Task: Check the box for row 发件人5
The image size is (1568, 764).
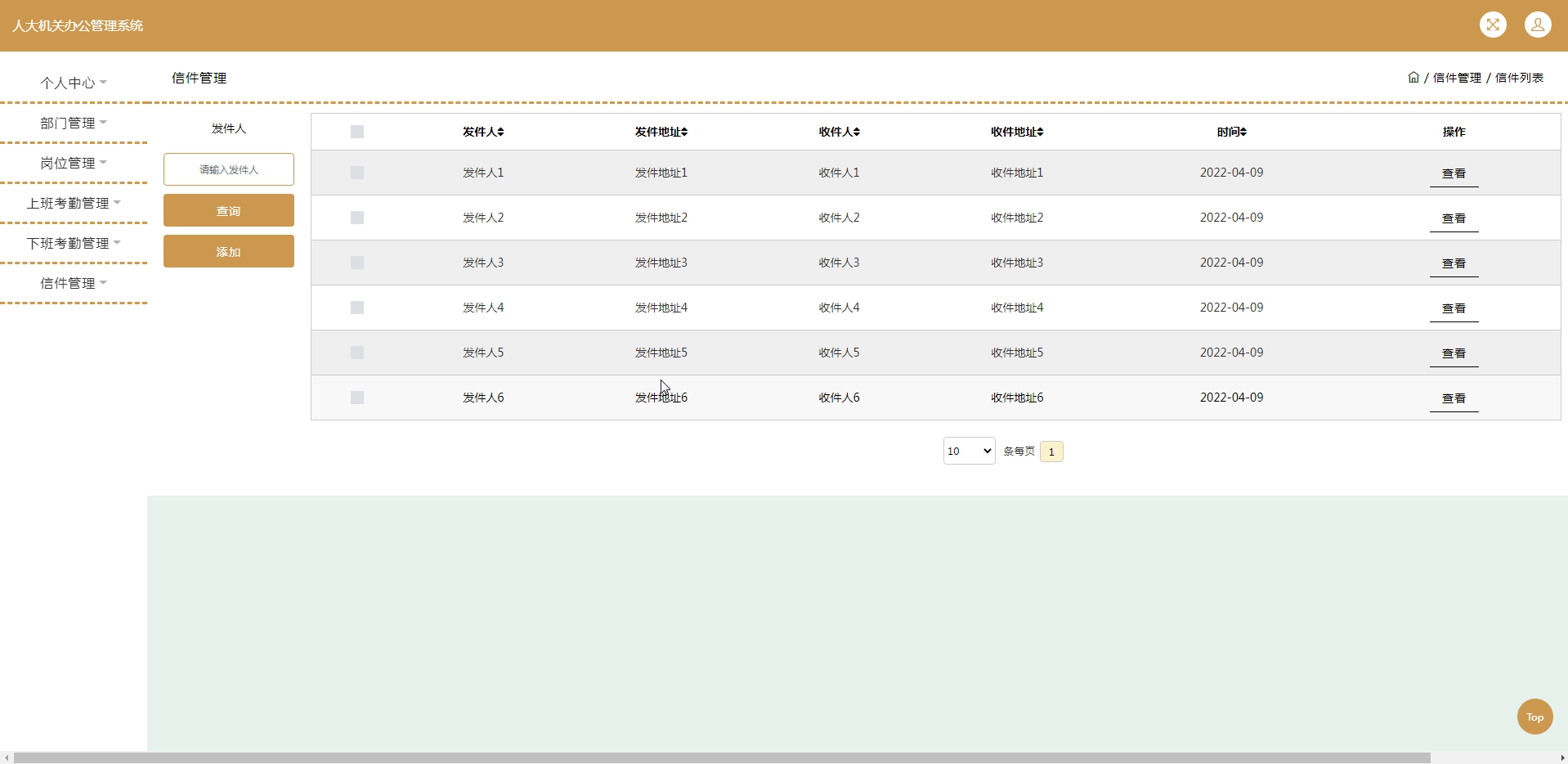Action: (x=357, y=353)
